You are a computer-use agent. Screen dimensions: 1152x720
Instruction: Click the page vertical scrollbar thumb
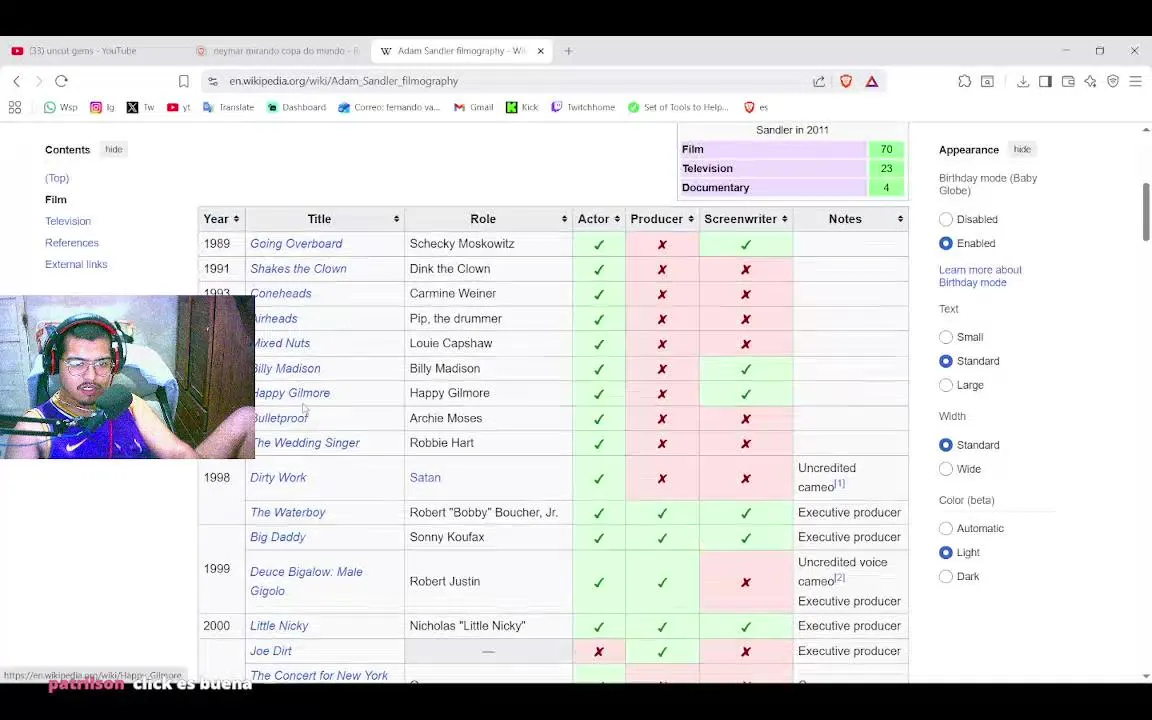[x=1145, y=212]
